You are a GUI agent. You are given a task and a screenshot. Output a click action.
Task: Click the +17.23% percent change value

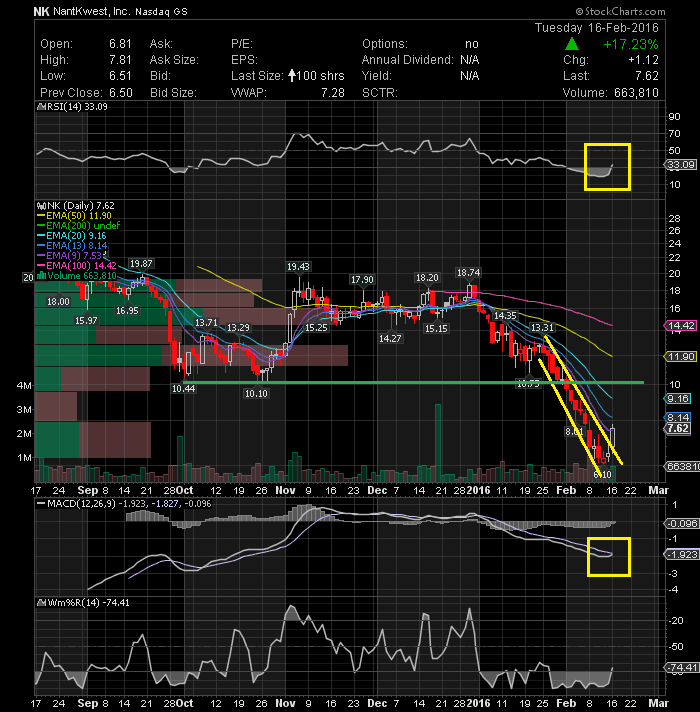coord(631,44)
